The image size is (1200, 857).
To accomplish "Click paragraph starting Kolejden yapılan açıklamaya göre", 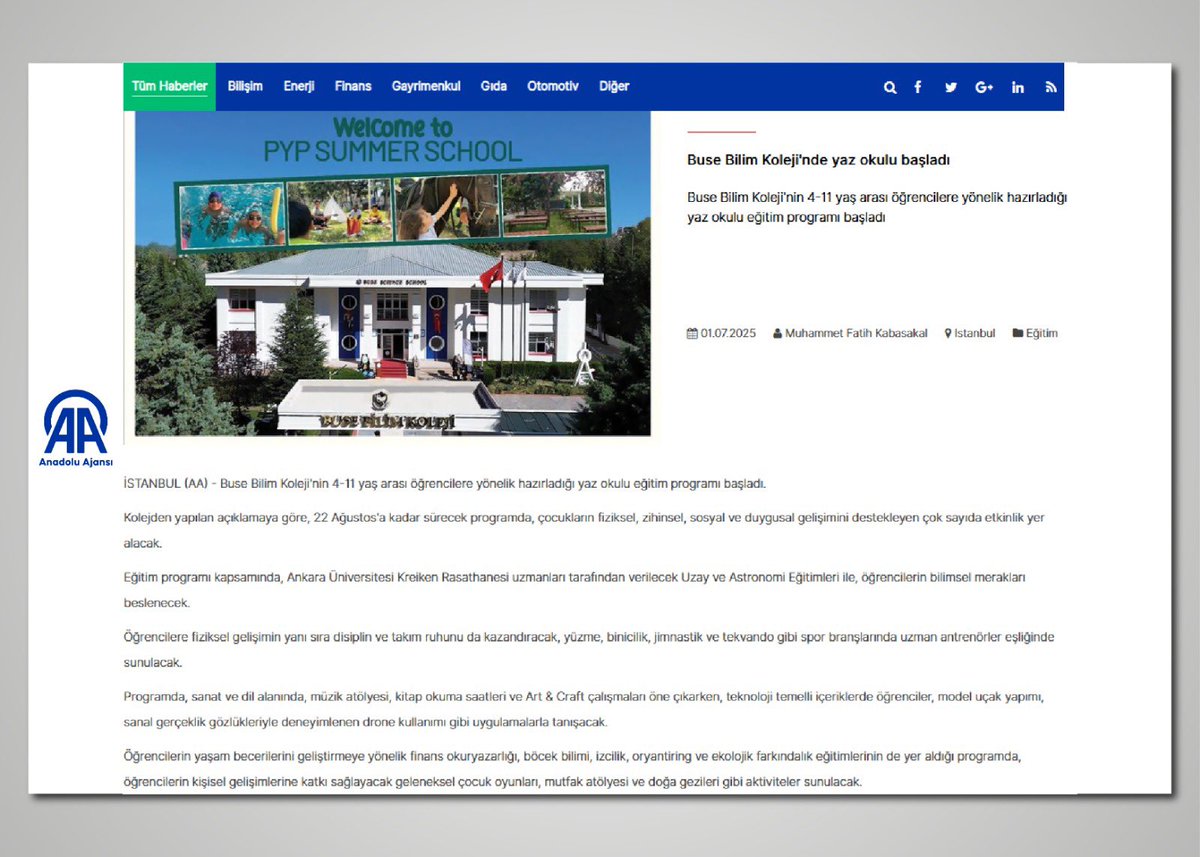I will (x=584, y=530).
